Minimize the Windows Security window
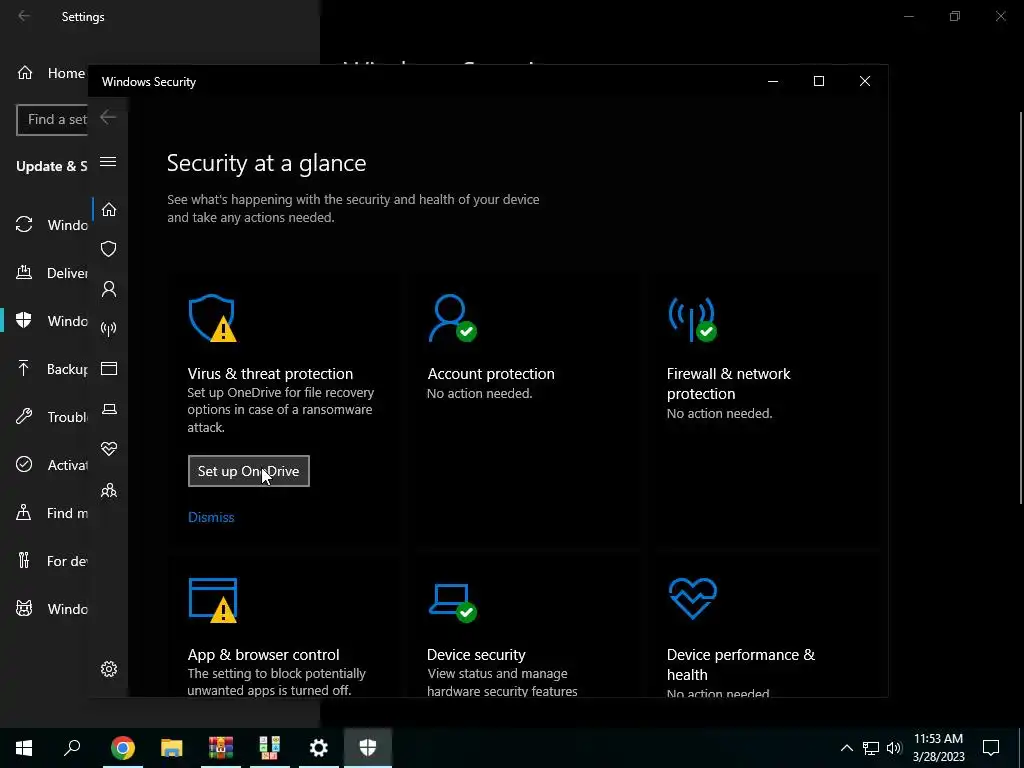Screen dimensions: 1024x768 (773, 81)
